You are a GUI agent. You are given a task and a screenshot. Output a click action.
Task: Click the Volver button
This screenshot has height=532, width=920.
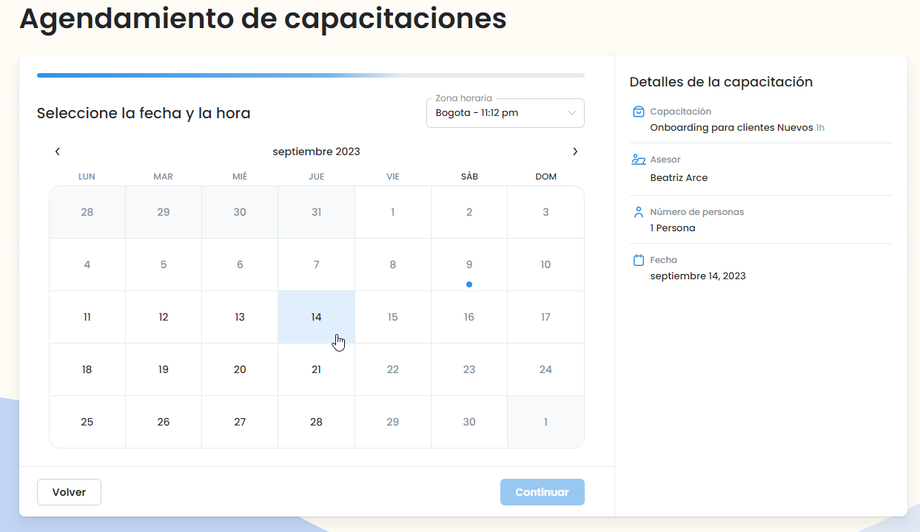(69, 492)
